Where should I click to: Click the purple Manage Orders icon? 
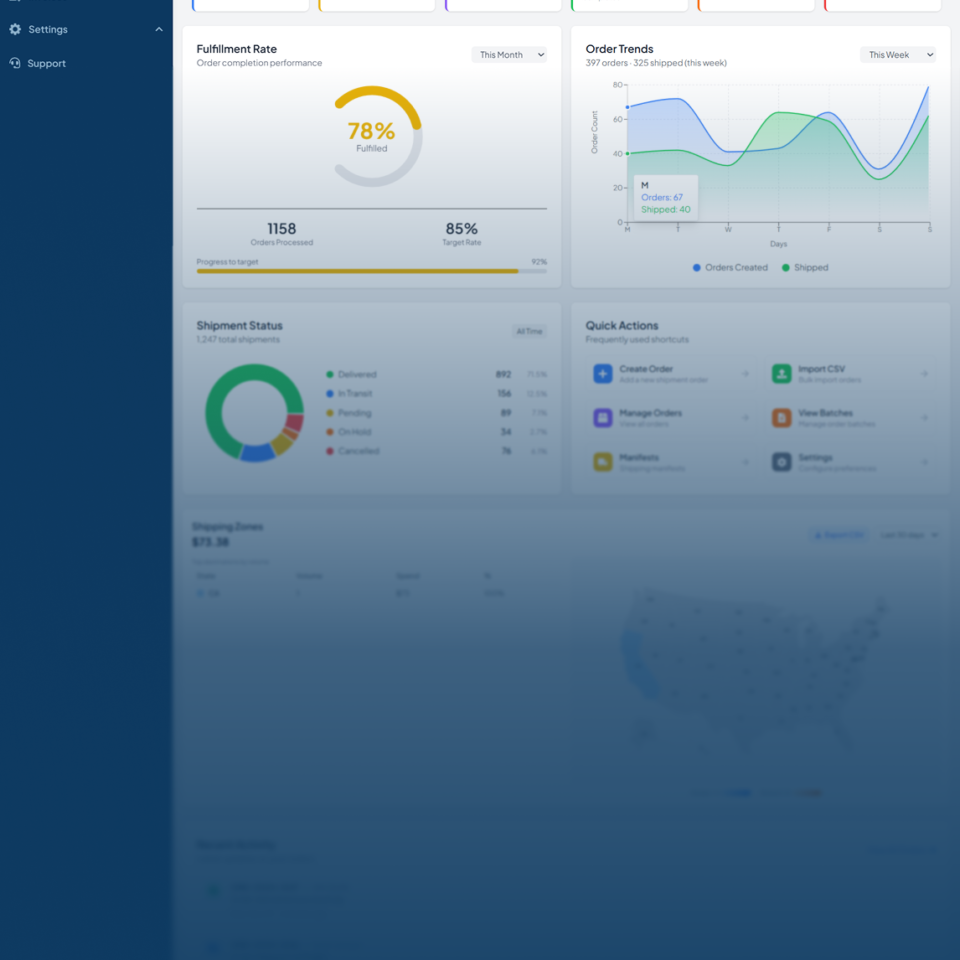click(x=602, y=418)
